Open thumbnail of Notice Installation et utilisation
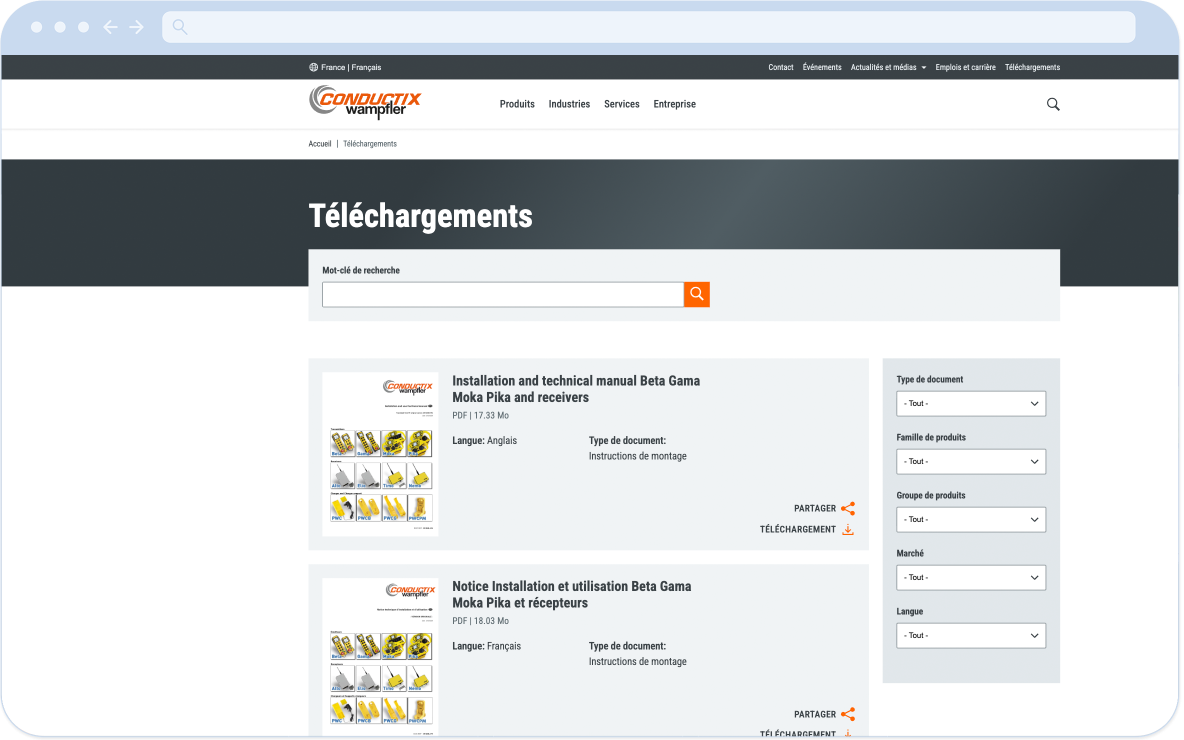Screen dimensions: 1184x740 coord(381,657)
